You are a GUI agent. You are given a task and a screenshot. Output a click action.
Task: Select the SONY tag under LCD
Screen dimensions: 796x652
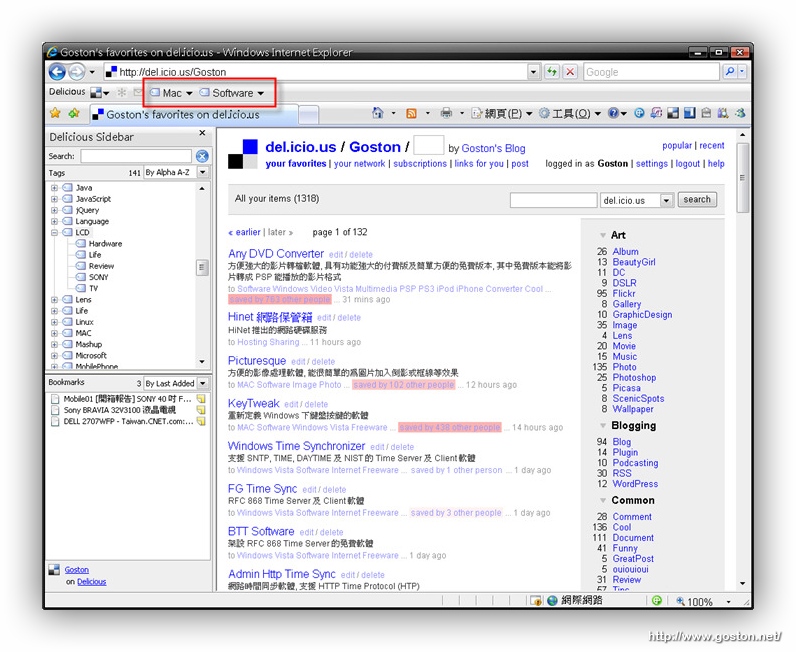[98, 277]
